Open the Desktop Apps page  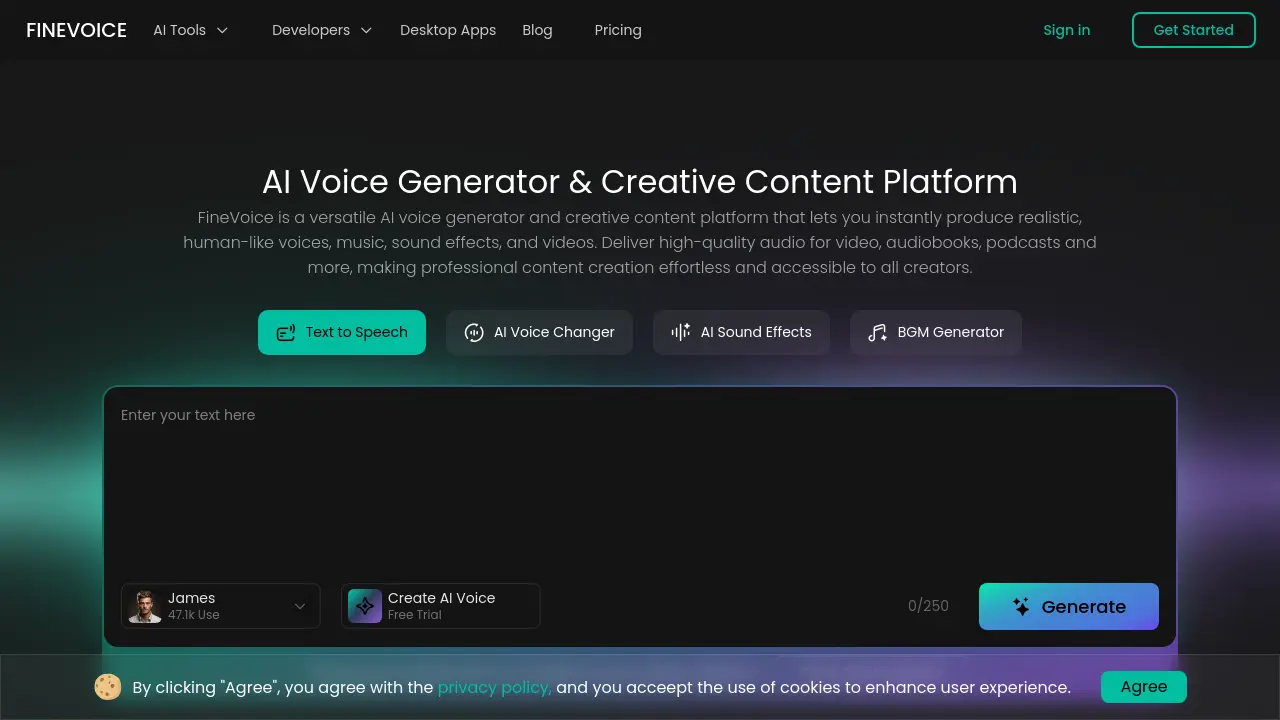click(x=448, y=30)
